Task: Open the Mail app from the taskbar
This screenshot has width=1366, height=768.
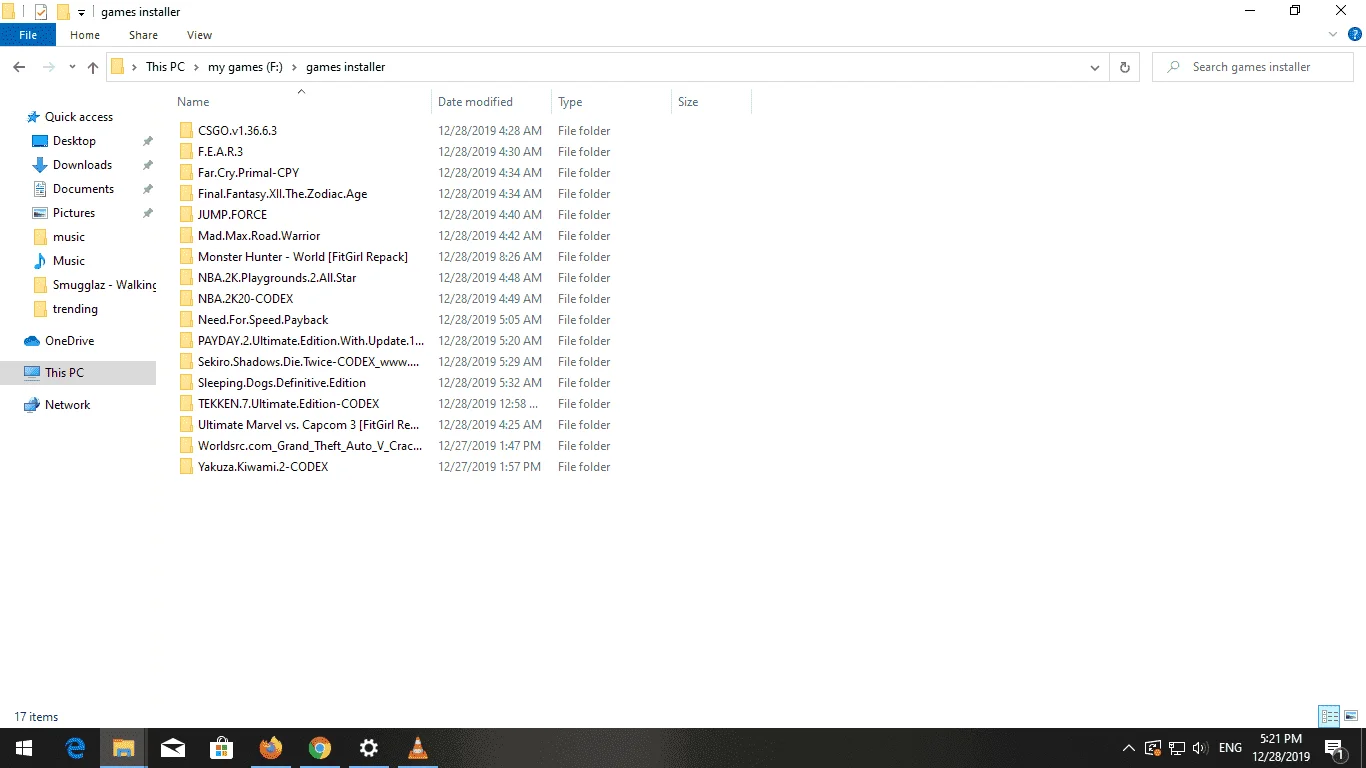Action: tap(172, 748)
